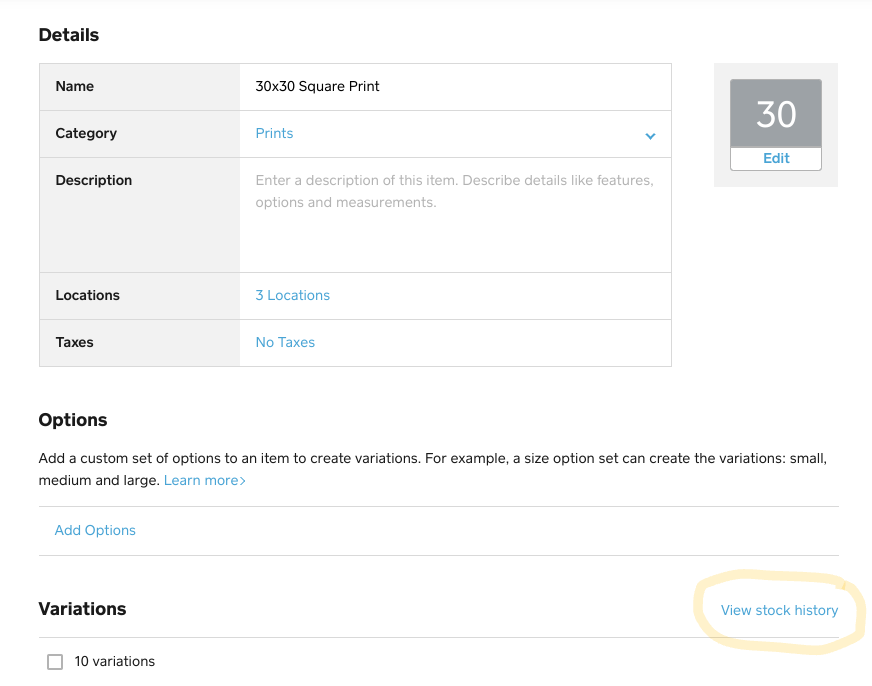Open the "Learn more" link about options
The width and height of the screenshot is (872, 686).
(200, 480)
